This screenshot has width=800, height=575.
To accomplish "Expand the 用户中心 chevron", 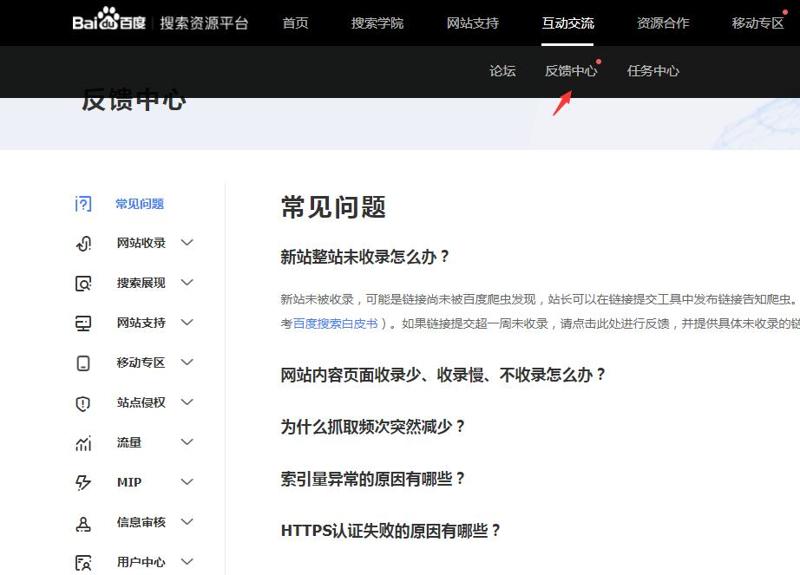I will 187,562.
